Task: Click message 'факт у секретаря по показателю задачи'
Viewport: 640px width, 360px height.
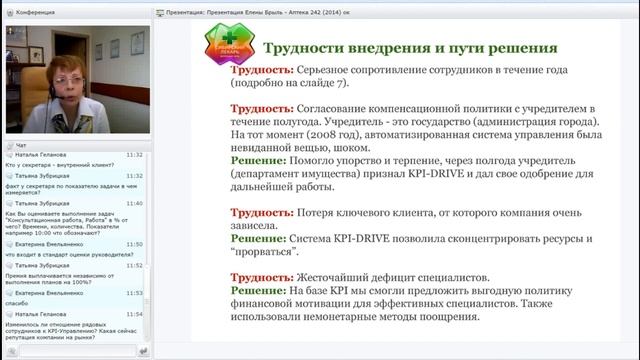Action: coord(71,189)
